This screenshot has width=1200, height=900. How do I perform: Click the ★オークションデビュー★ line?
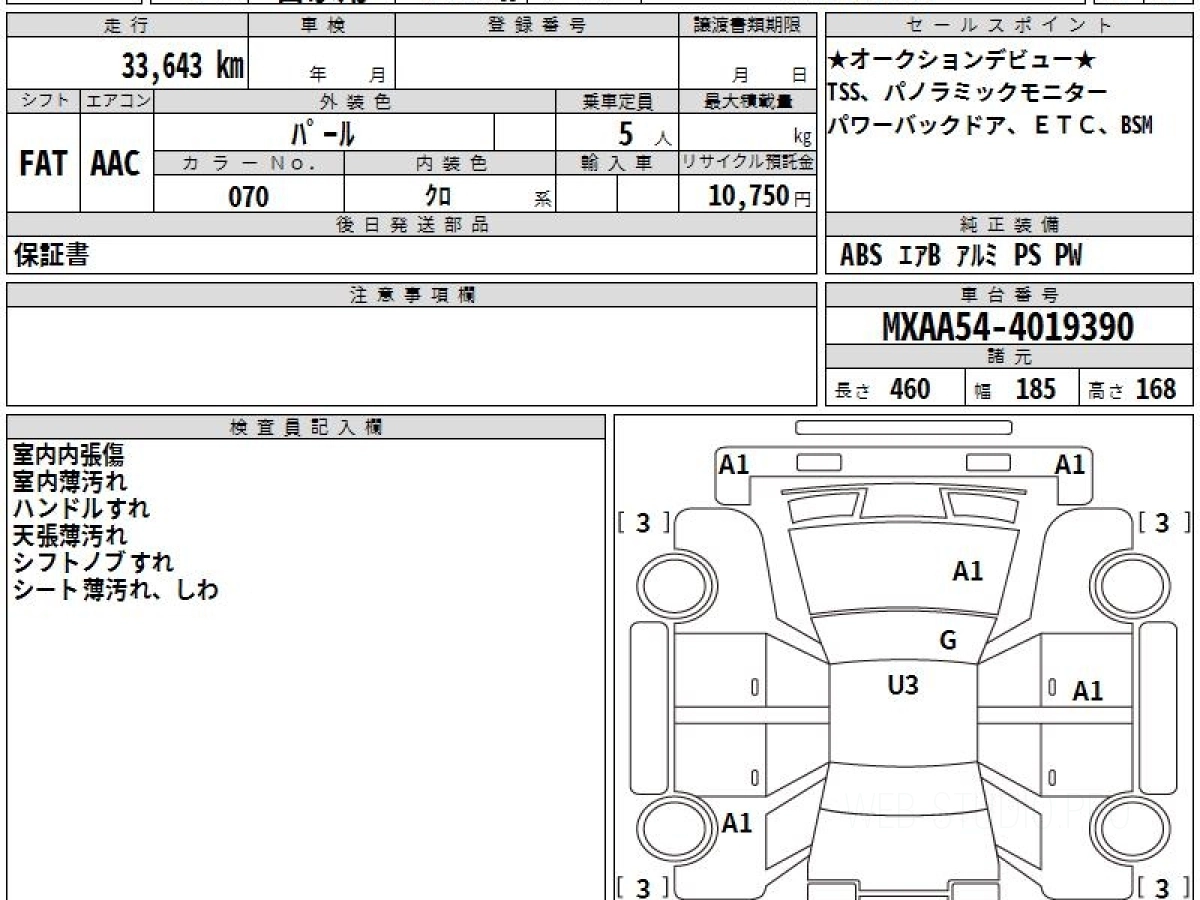pos(962,61)
